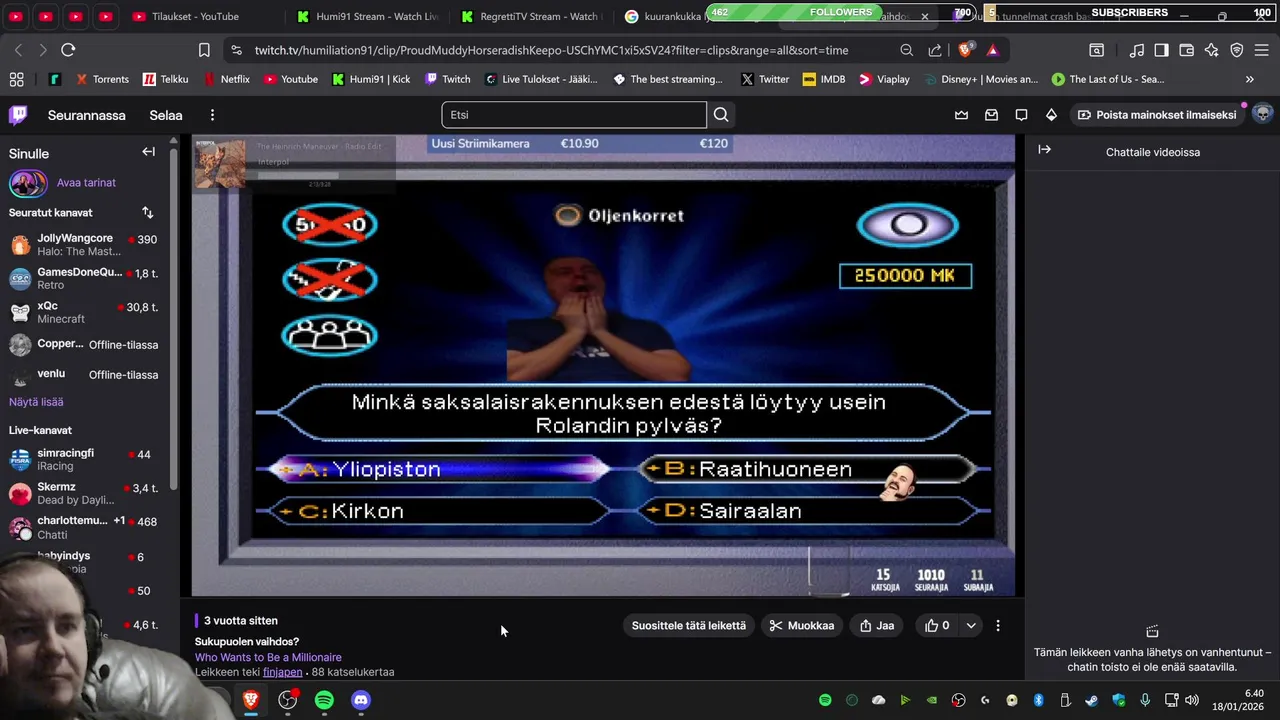Click the Muokkaa button
The height and width of the screenshot is (720, 1280).
(802, 626)
